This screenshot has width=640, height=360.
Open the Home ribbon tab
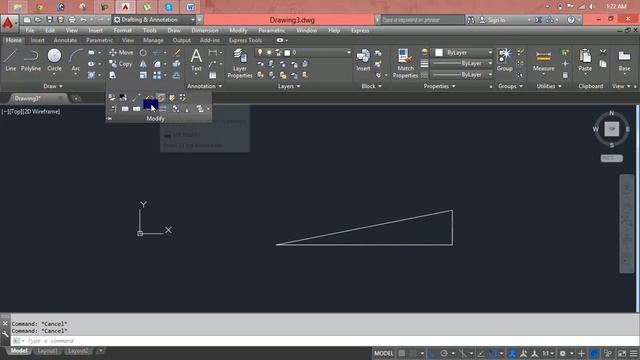pos(13,40)
